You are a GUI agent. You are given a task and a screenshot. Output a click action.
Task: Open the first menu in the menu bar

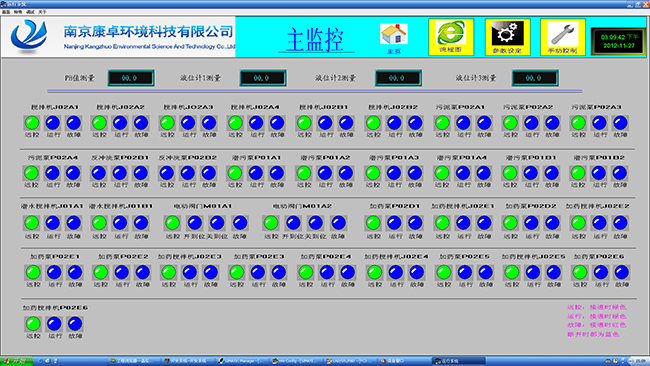tap(6, 12)
